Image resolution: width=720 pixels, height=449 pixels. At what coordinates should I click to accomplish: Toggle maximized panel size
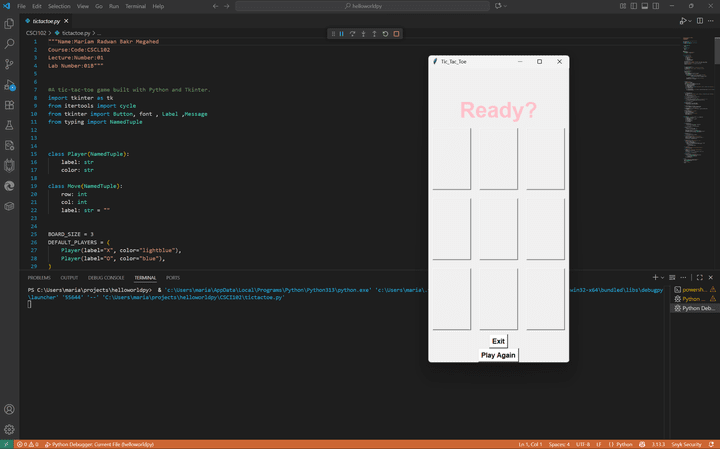tap(699, 277)
